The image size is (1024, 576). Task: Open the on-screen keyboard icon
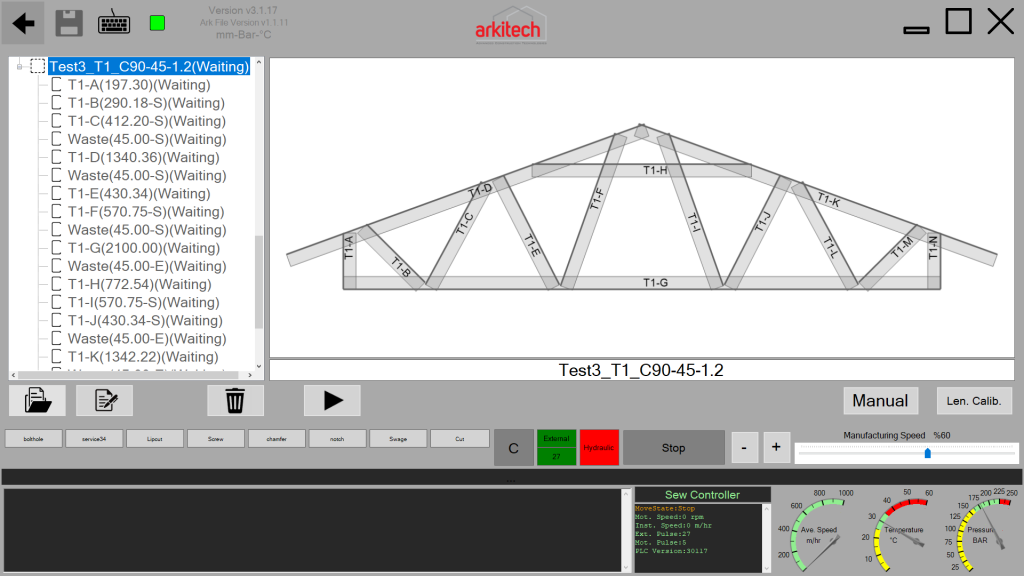point(113,22)
